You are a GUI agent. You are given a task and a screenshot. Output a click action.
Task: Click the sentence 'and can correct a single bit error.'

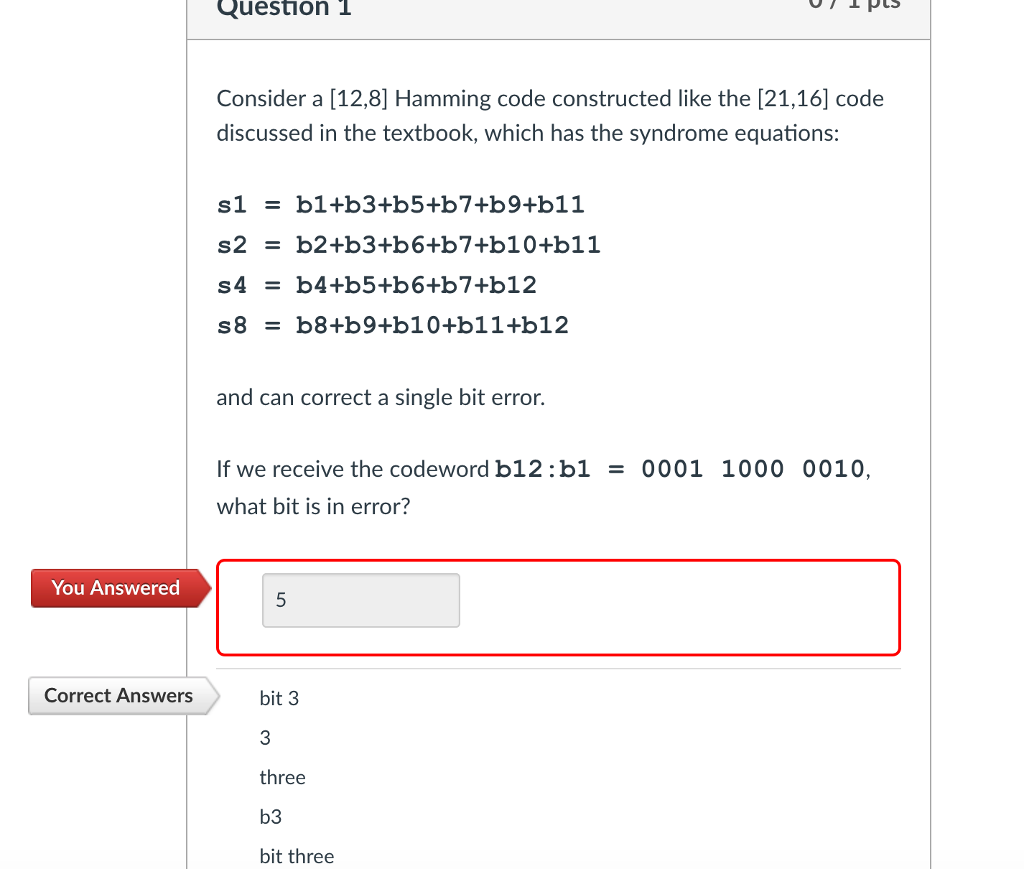(381, 398)
